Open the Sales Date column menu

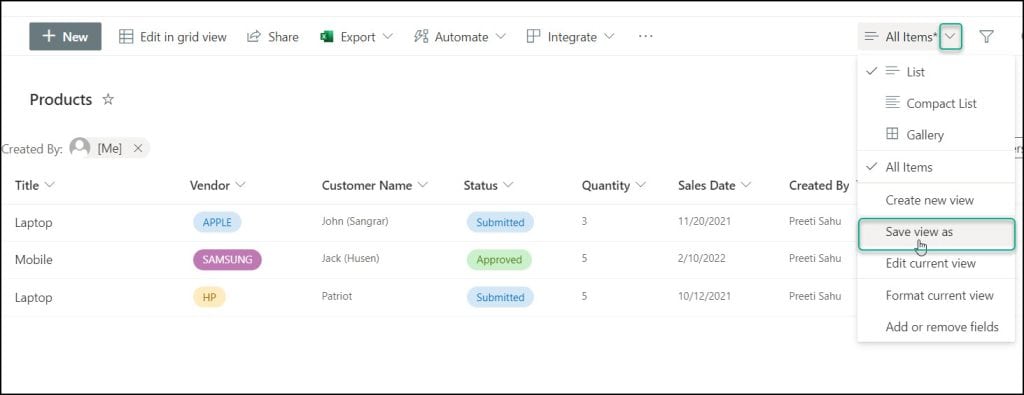(714, 185)
